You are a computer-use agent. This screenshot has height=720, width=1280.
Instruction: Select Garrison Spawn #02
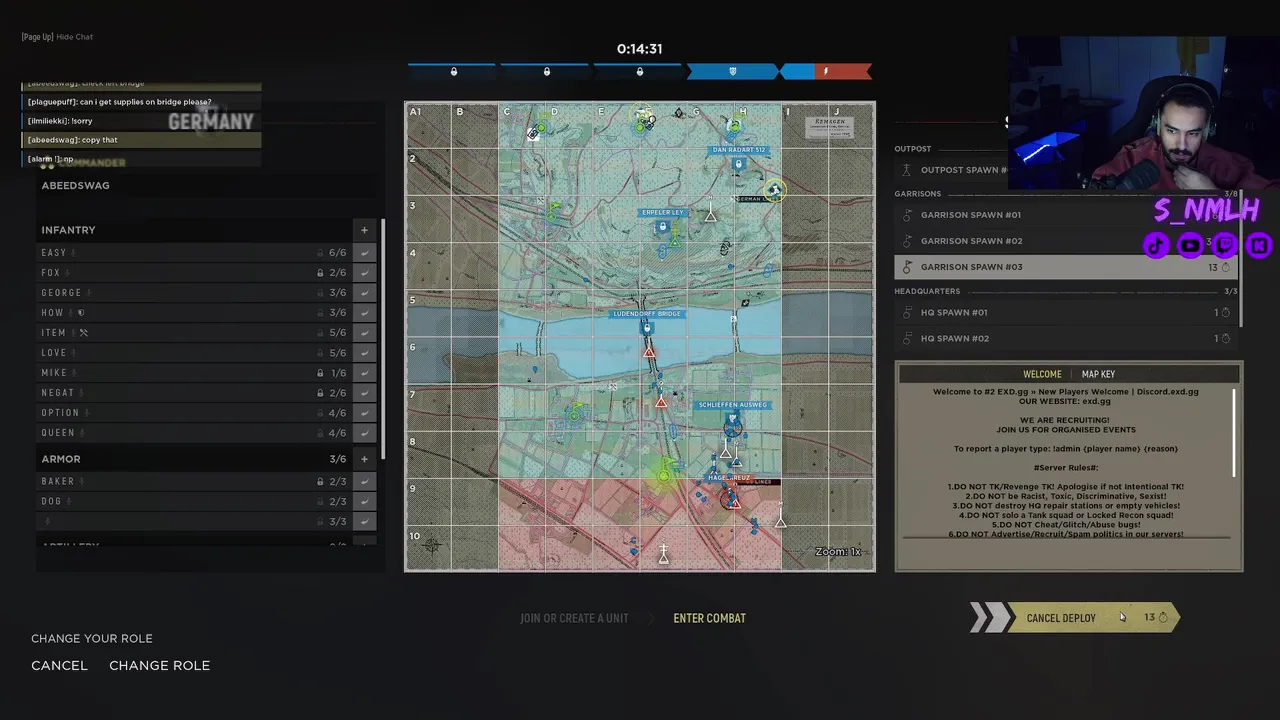[x=1065, y=241]
